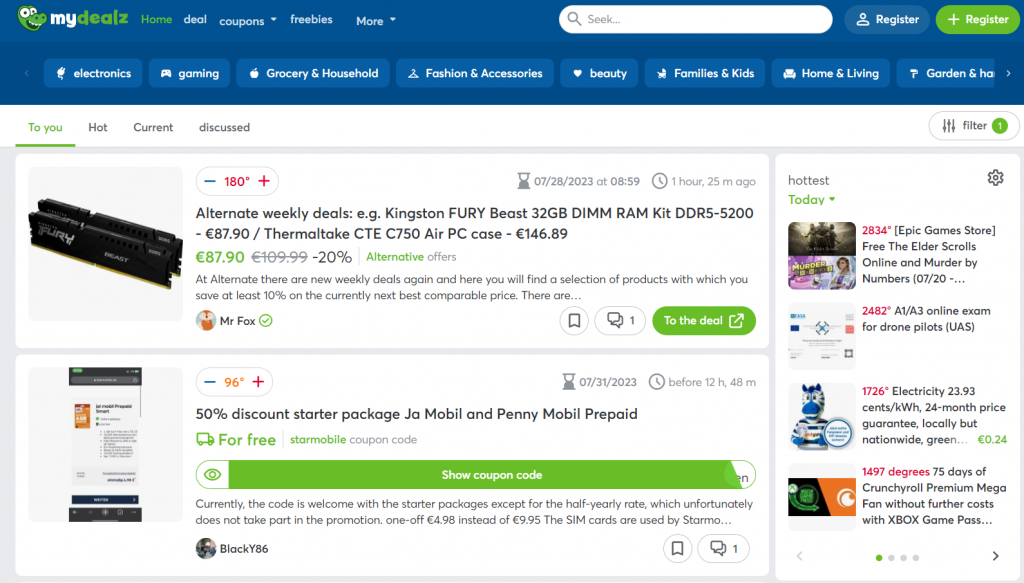Open comments on Ja Mobil deal
1024x583 pixels.
pyautogui.click(x=724, y=548)
